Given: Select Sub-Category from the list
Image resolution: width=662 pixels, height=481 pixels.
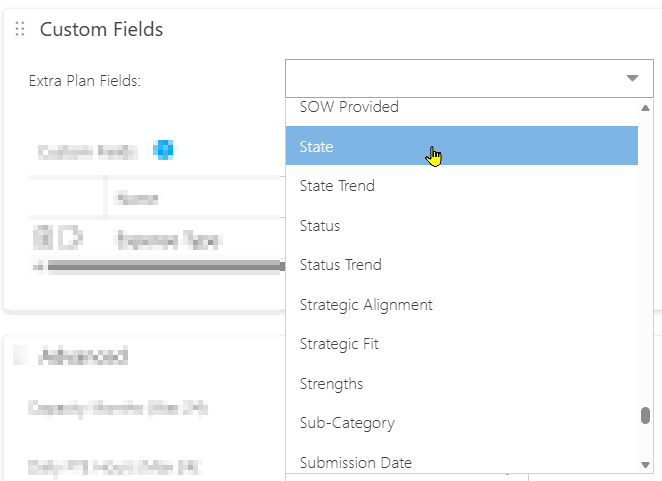Looking at the screenshot, I should click(x=347, y=423).
